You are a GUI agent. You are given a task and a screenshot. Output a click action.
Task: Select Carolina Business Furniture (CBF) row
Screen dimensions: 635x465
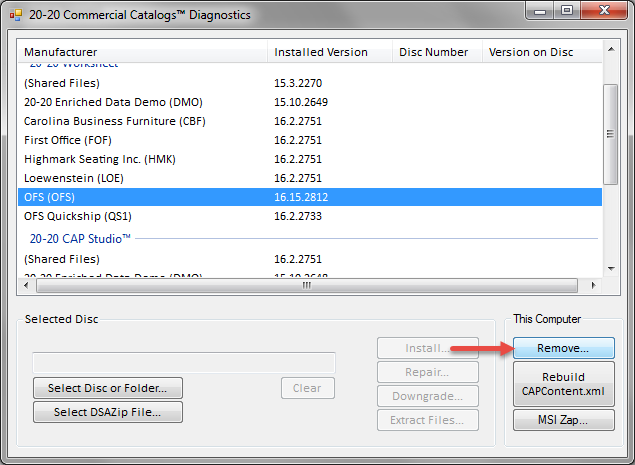click(x=310, y=121)
